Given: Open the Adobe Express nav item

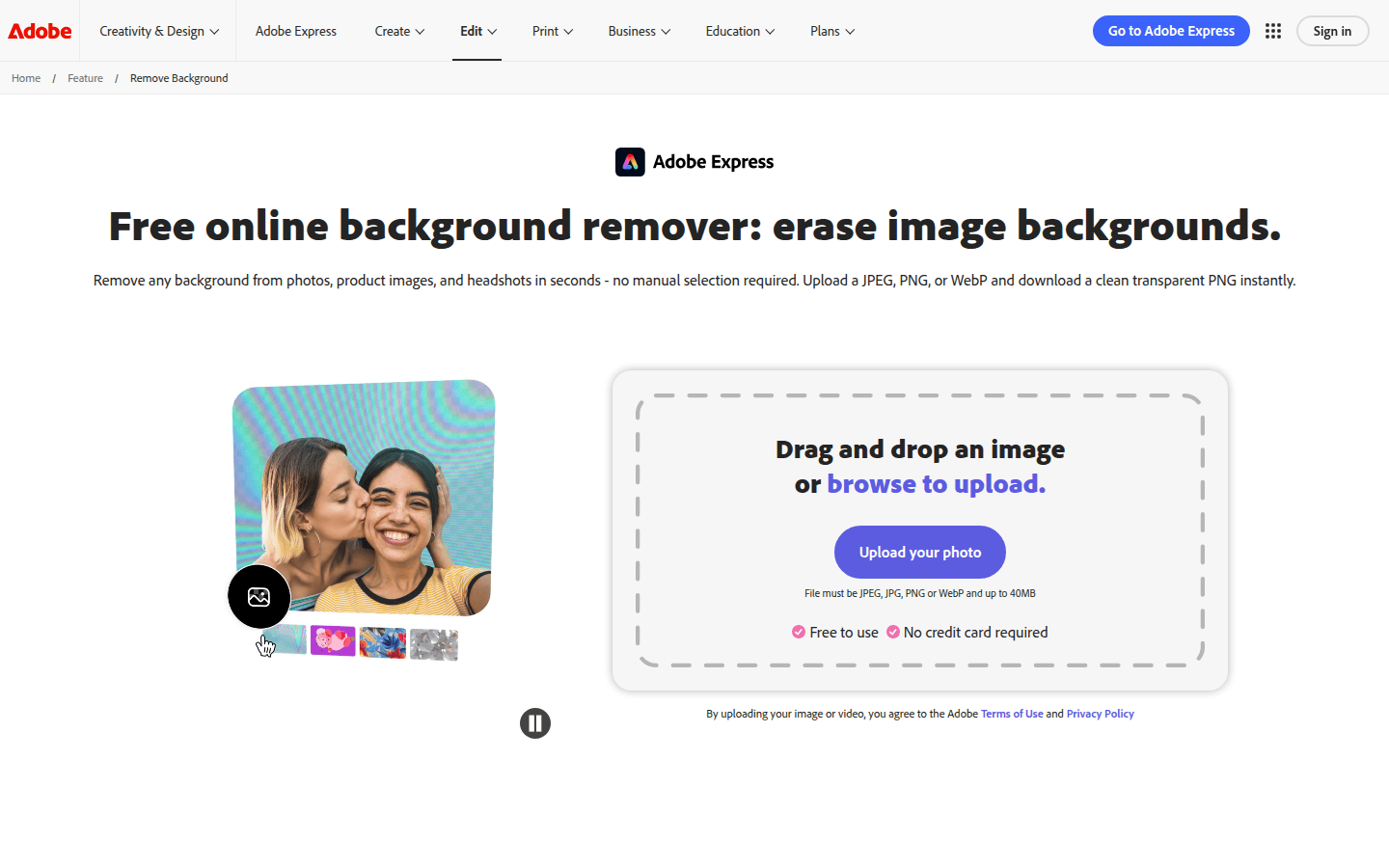Looking at the screenshot, I should coord(296,31).
